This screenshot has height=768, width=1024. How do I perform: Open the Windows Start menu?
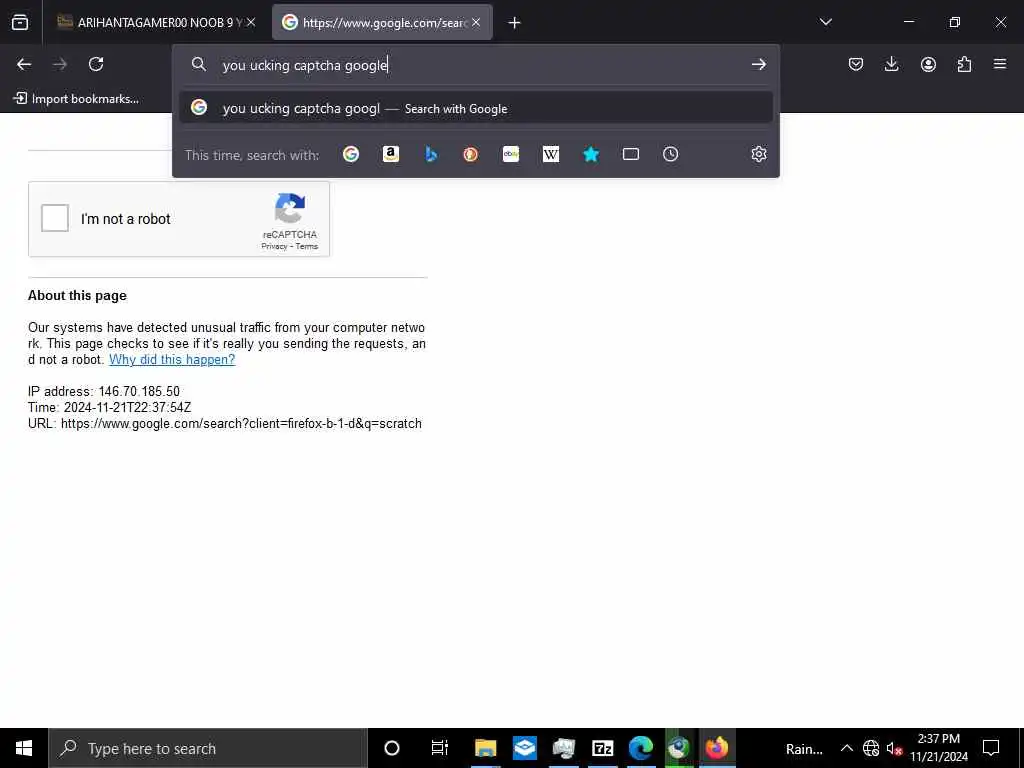(x=24, y=748)
